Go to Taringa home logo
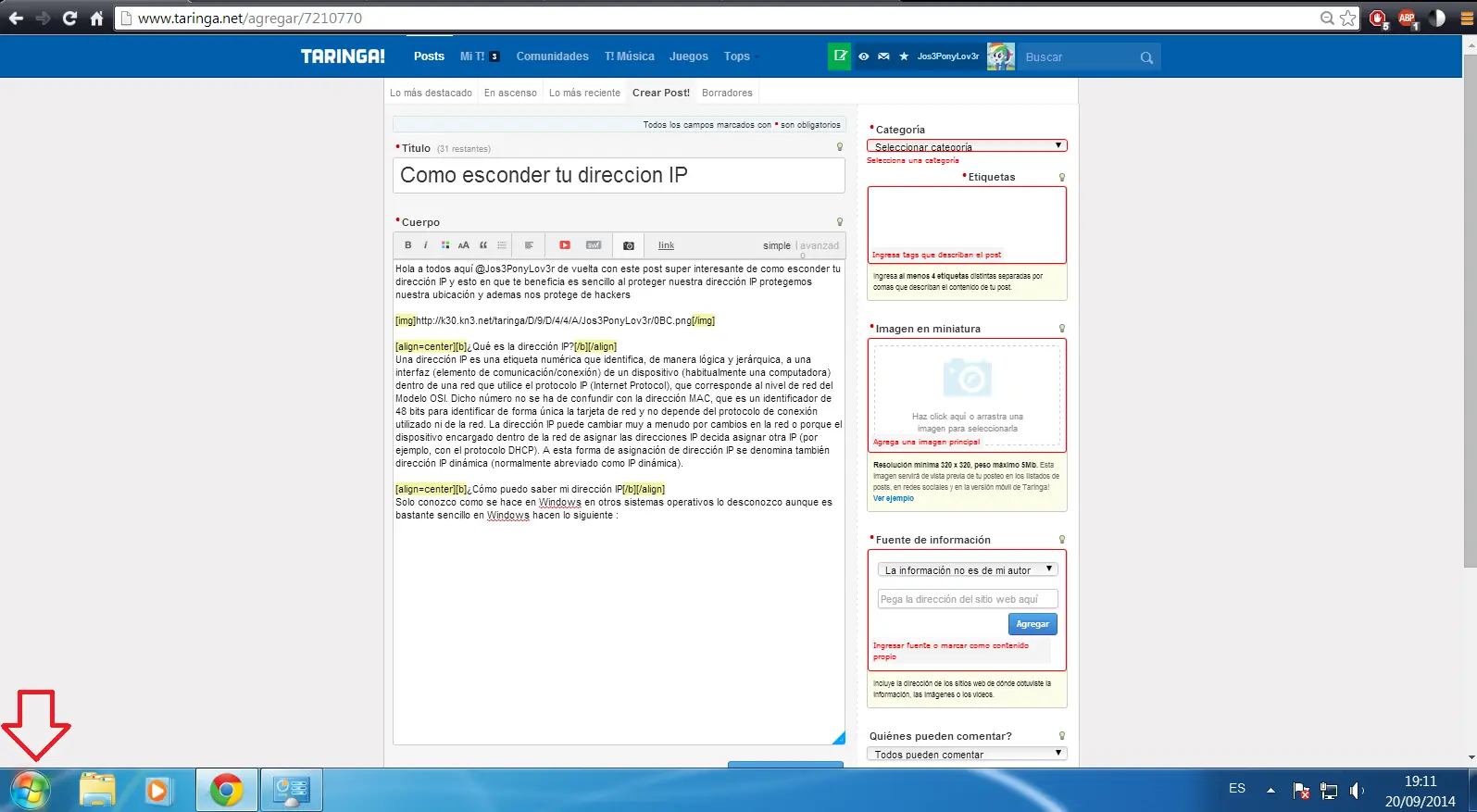The height and width of the screenshot is (812, 1477). (343, 56)
